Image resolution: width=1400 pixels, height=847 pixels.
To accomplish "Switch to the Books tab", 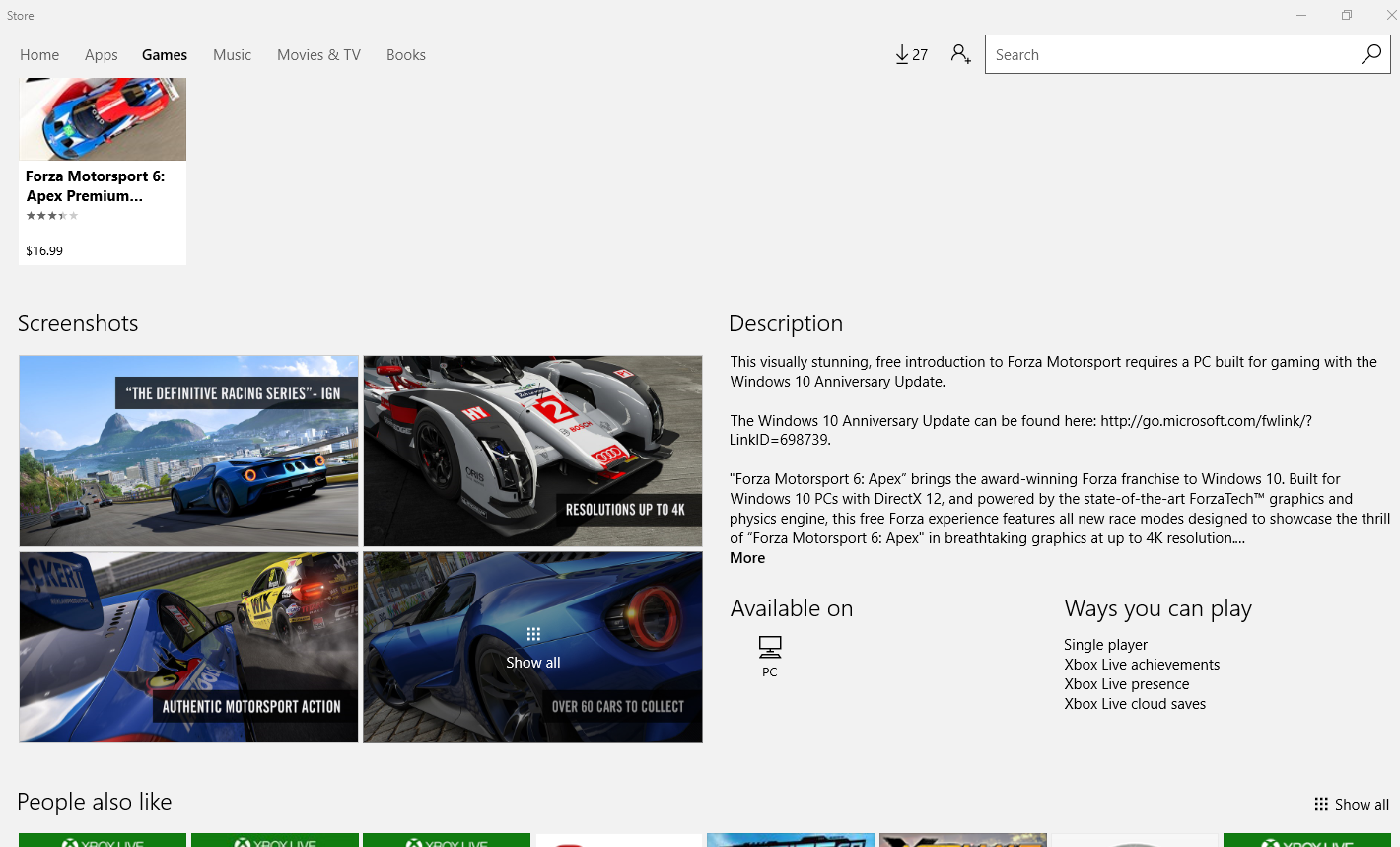I will [406, 55].
